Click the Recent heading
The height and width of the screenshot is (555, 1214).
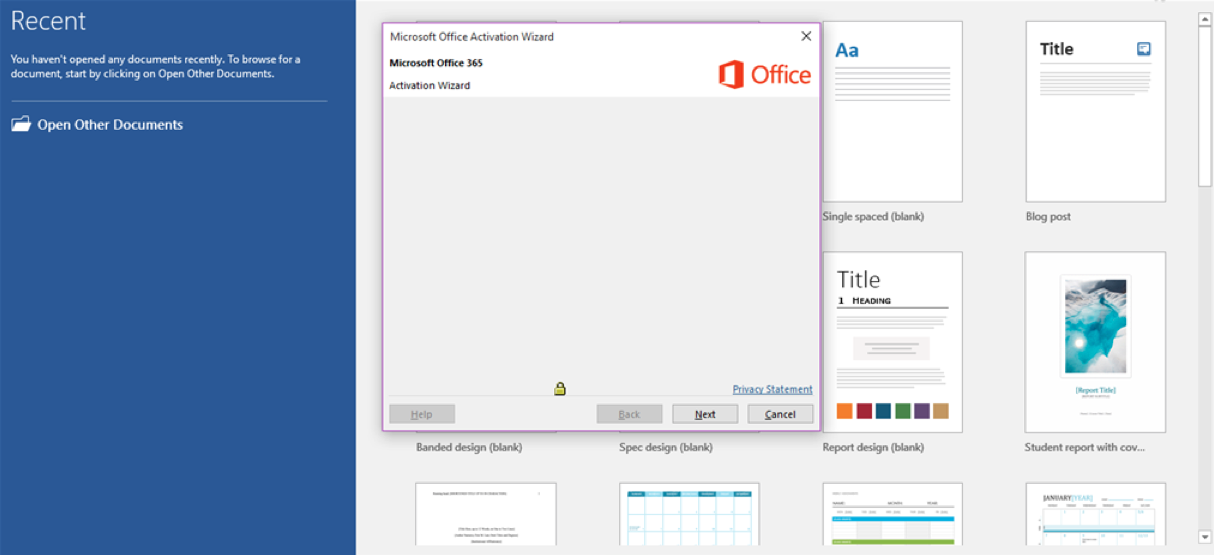pyautogui.click(x=48, y=21)
